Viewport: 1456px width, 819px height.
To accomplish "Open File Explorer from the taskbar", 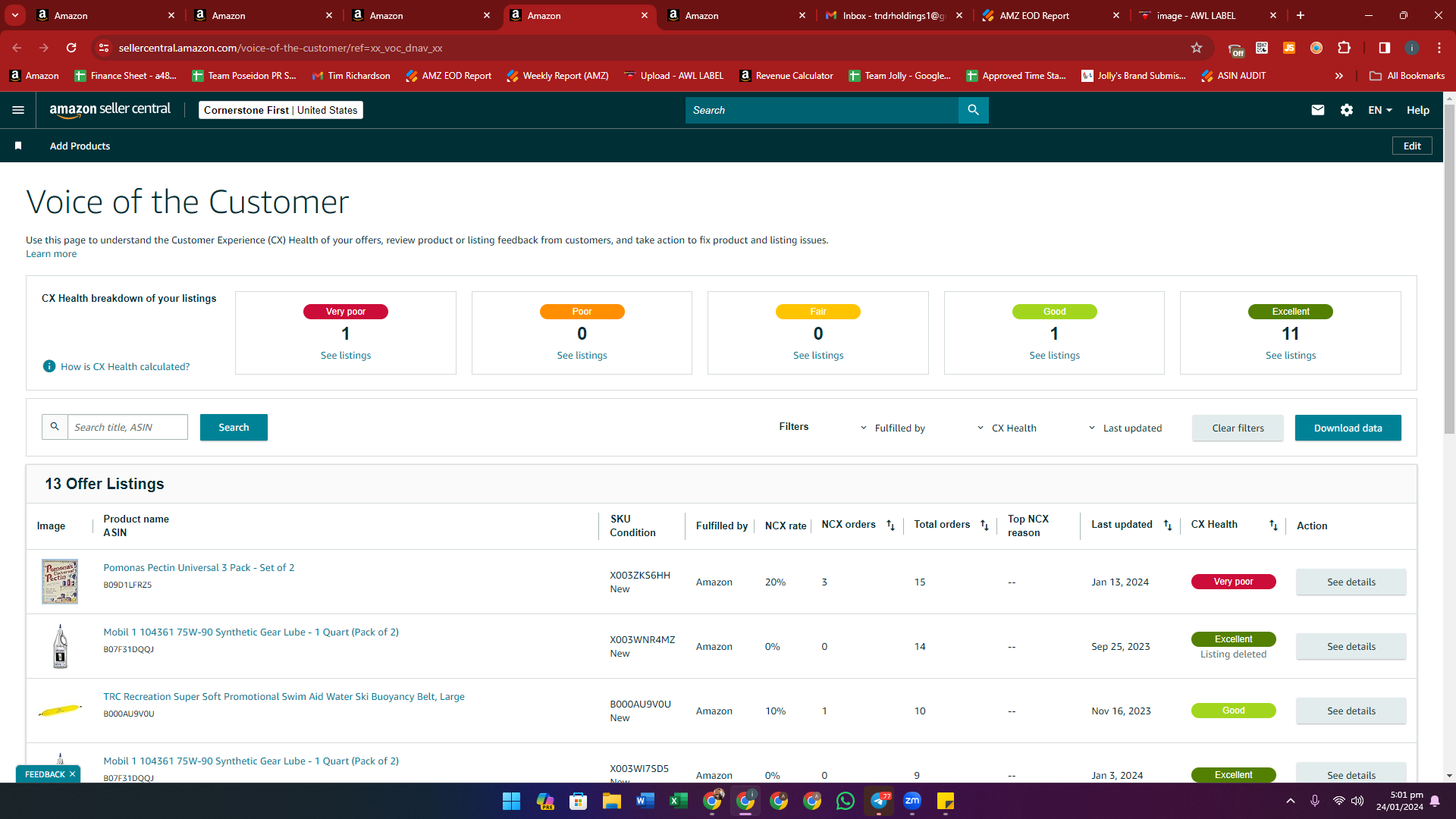I will 611,801.
